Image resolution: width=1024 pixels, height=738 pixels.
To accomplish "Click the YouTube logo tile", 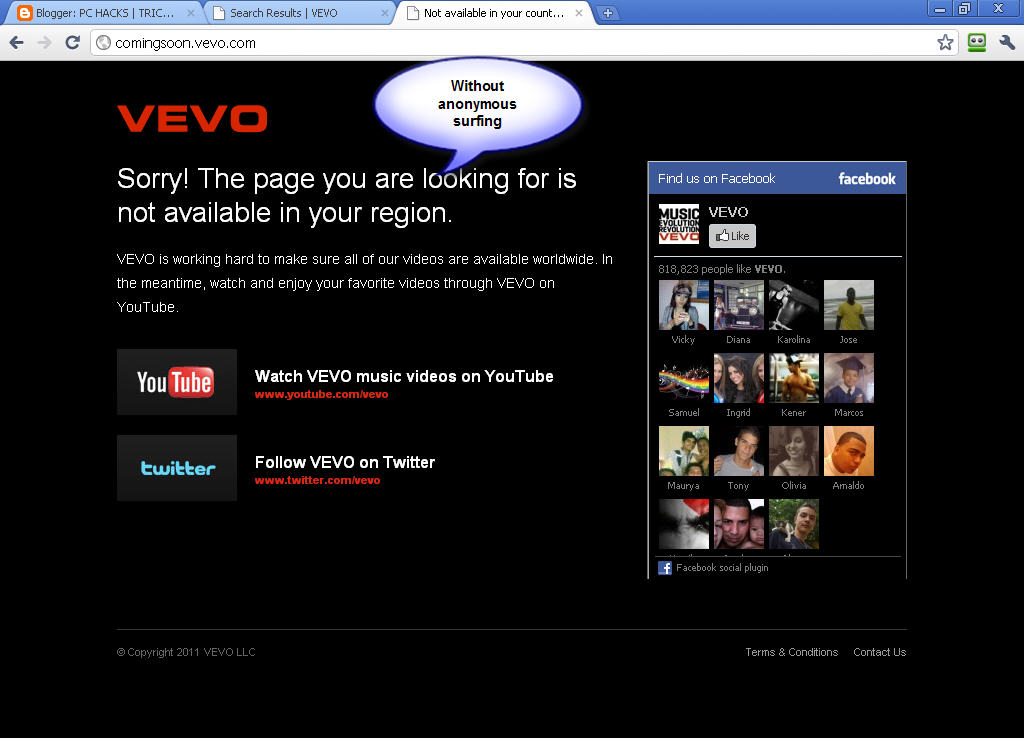I will coord(176,382).
